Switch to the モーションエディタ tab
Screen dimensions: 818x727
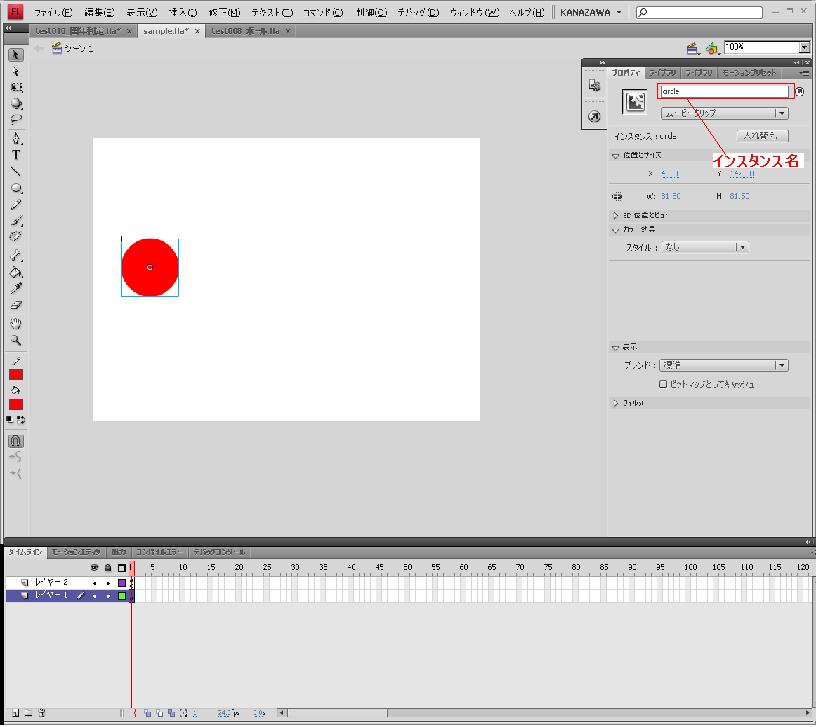[x=76, y=552]
